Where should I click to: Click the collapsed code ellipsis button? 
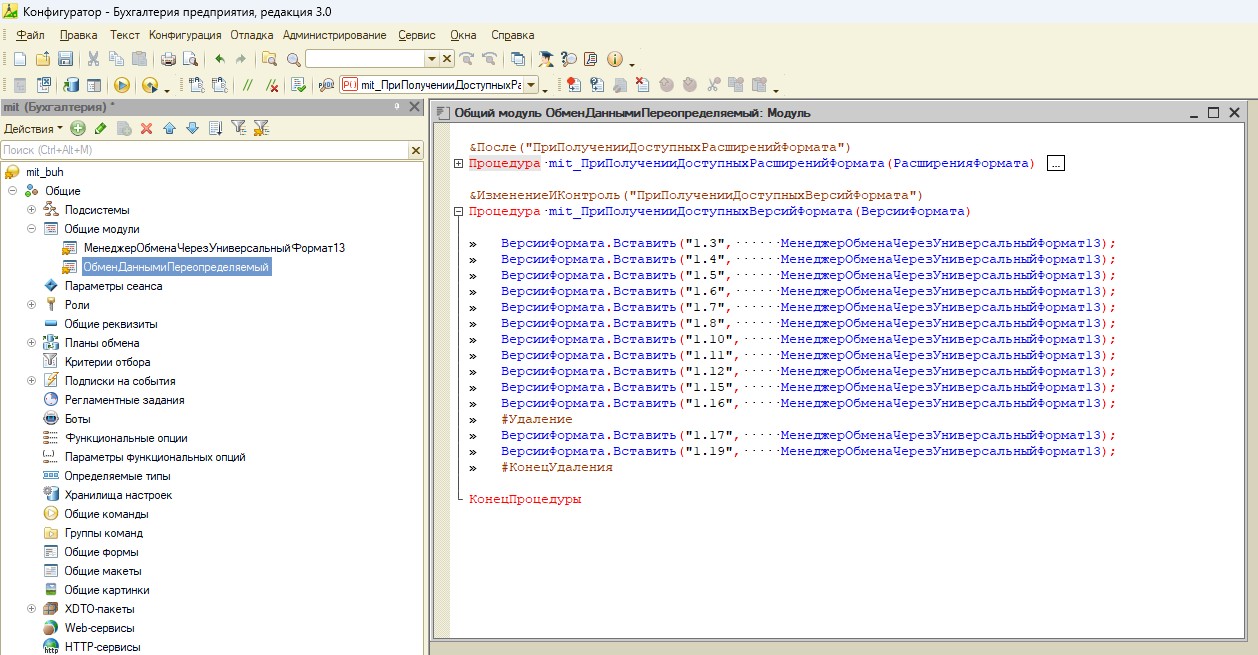point(1056,164)
